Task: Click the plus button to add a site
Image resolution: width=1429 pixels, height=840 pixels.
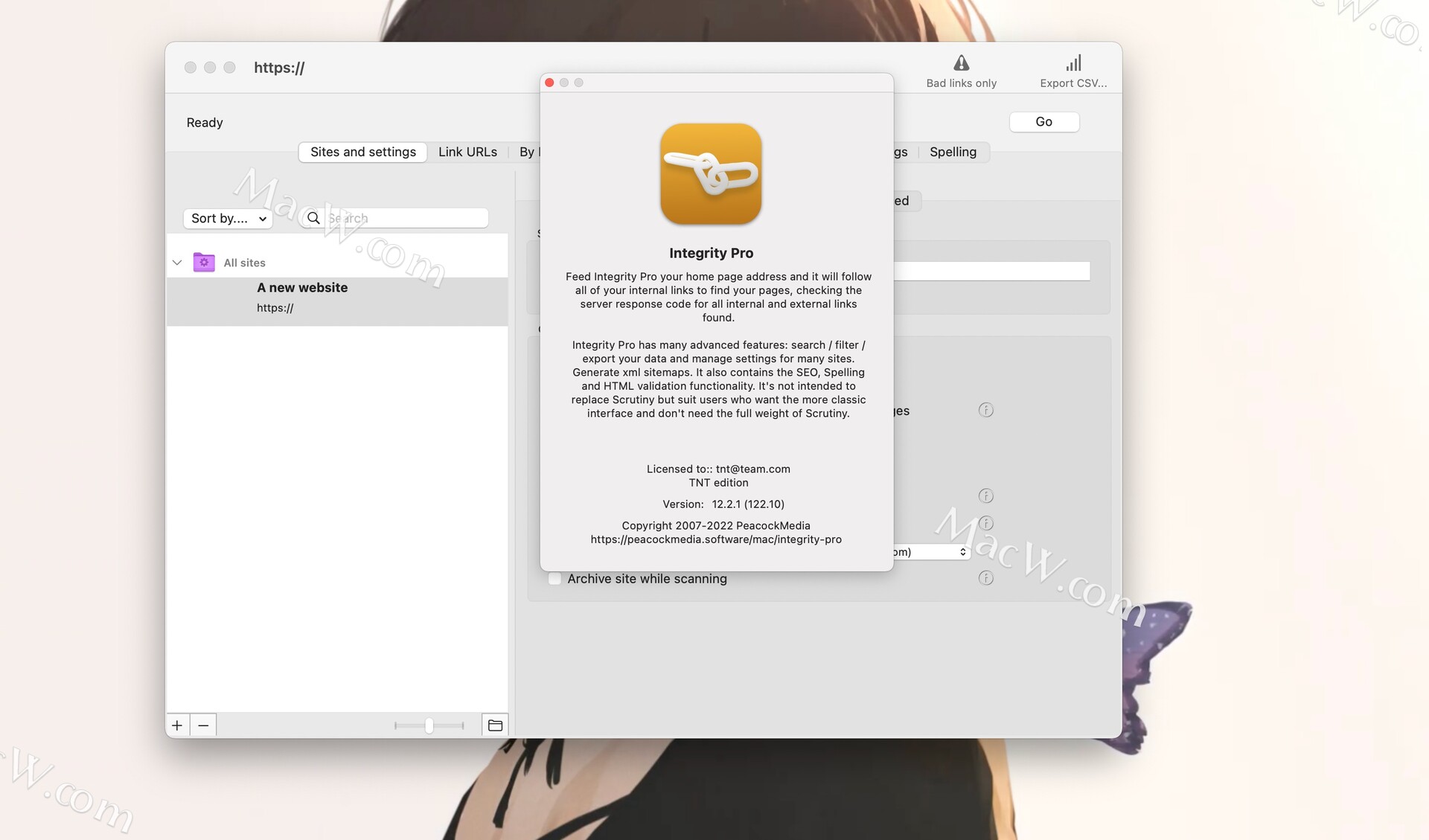Action: (x=177, y=725)
